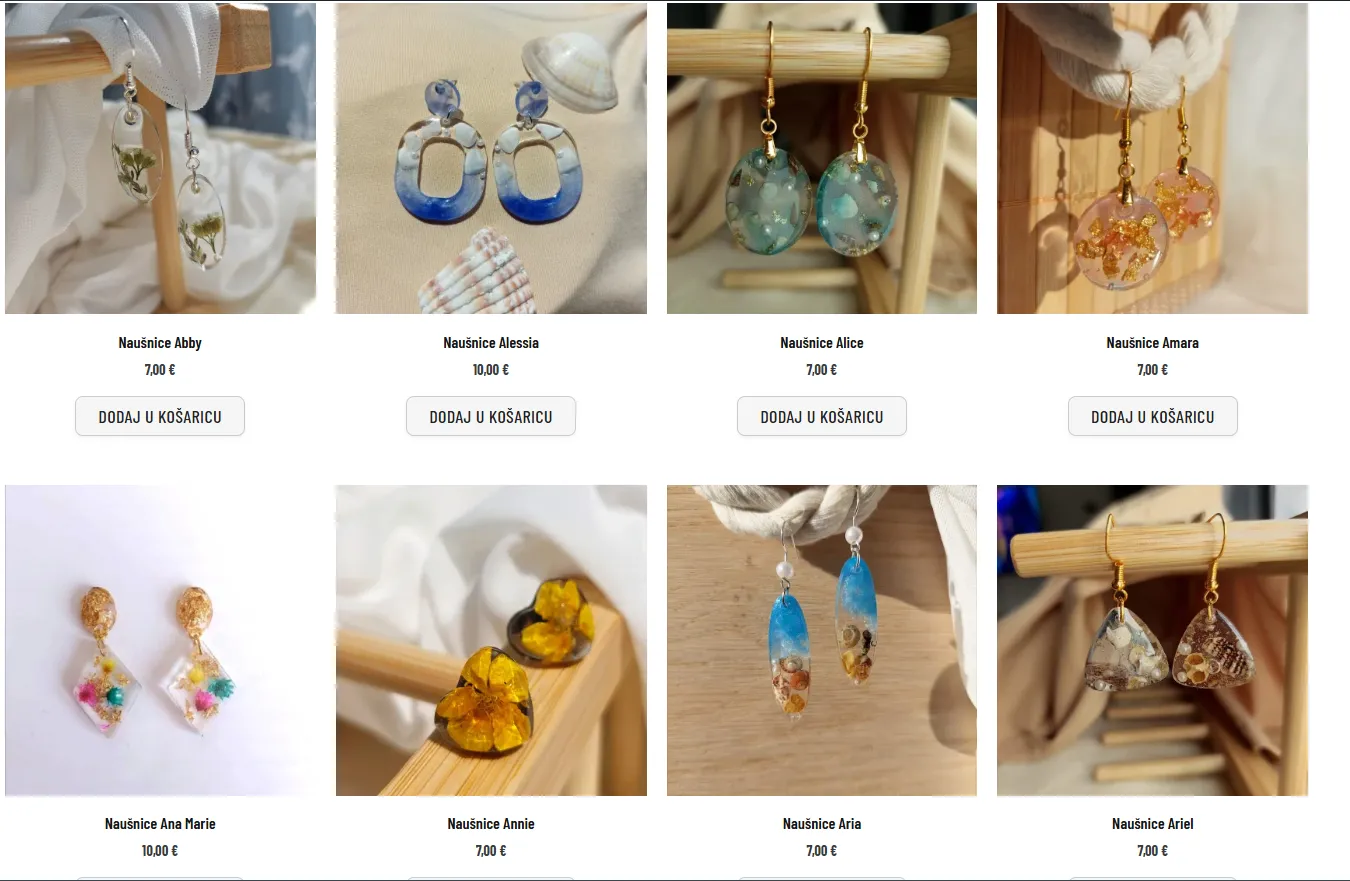
Task: Select the Naušnice Annie title link
Action: [491, 824]
